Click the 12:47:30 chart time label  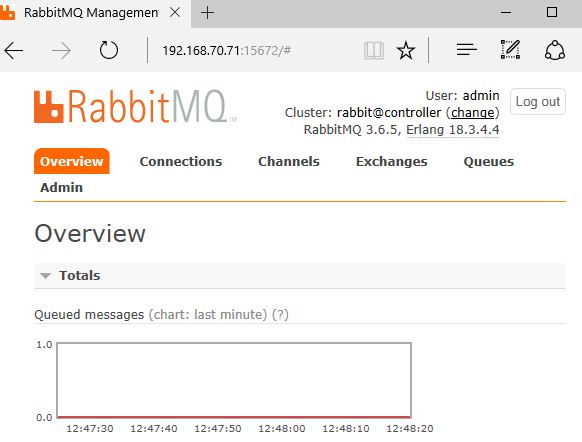90,429
